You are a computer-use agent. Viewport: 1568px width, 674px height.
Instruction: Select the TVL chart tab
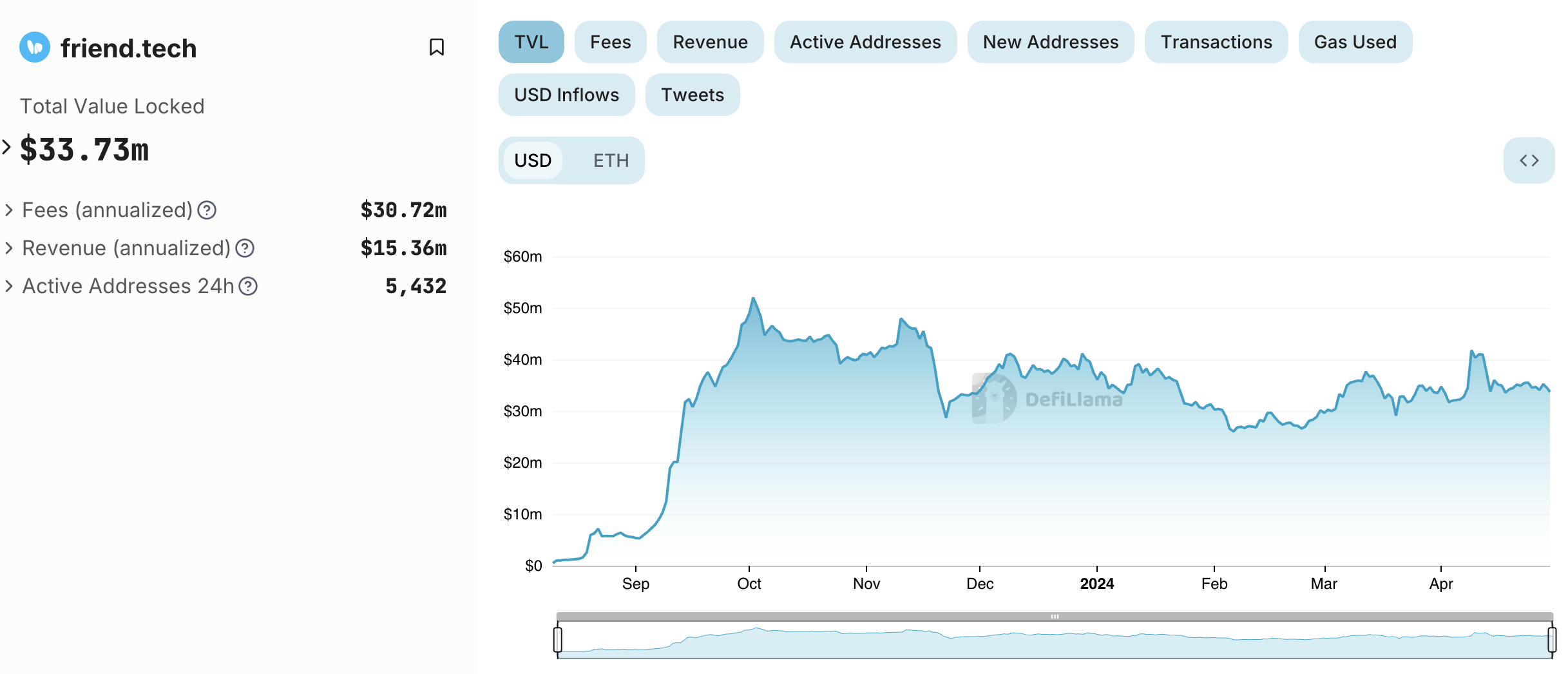(531, 42)
